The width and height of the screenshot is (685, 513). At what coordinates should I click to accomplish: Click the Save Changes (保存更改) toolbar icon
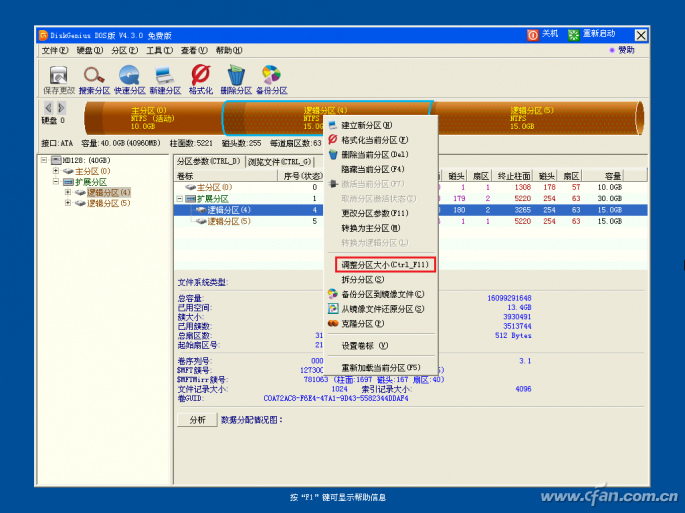pyautogui.click(x=59, y=75)
